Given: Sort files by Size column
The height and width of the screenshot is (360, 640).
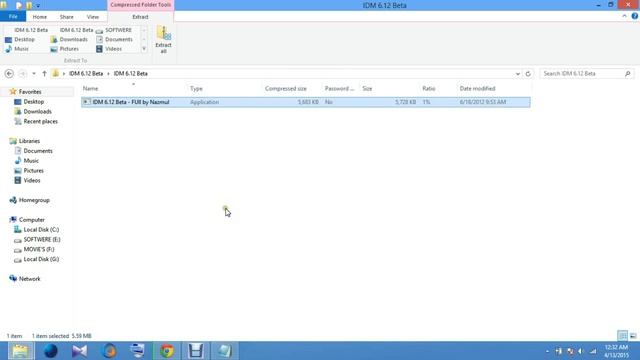Looking at the screenshot, I should pyautogui.click(x=367, y=89).
